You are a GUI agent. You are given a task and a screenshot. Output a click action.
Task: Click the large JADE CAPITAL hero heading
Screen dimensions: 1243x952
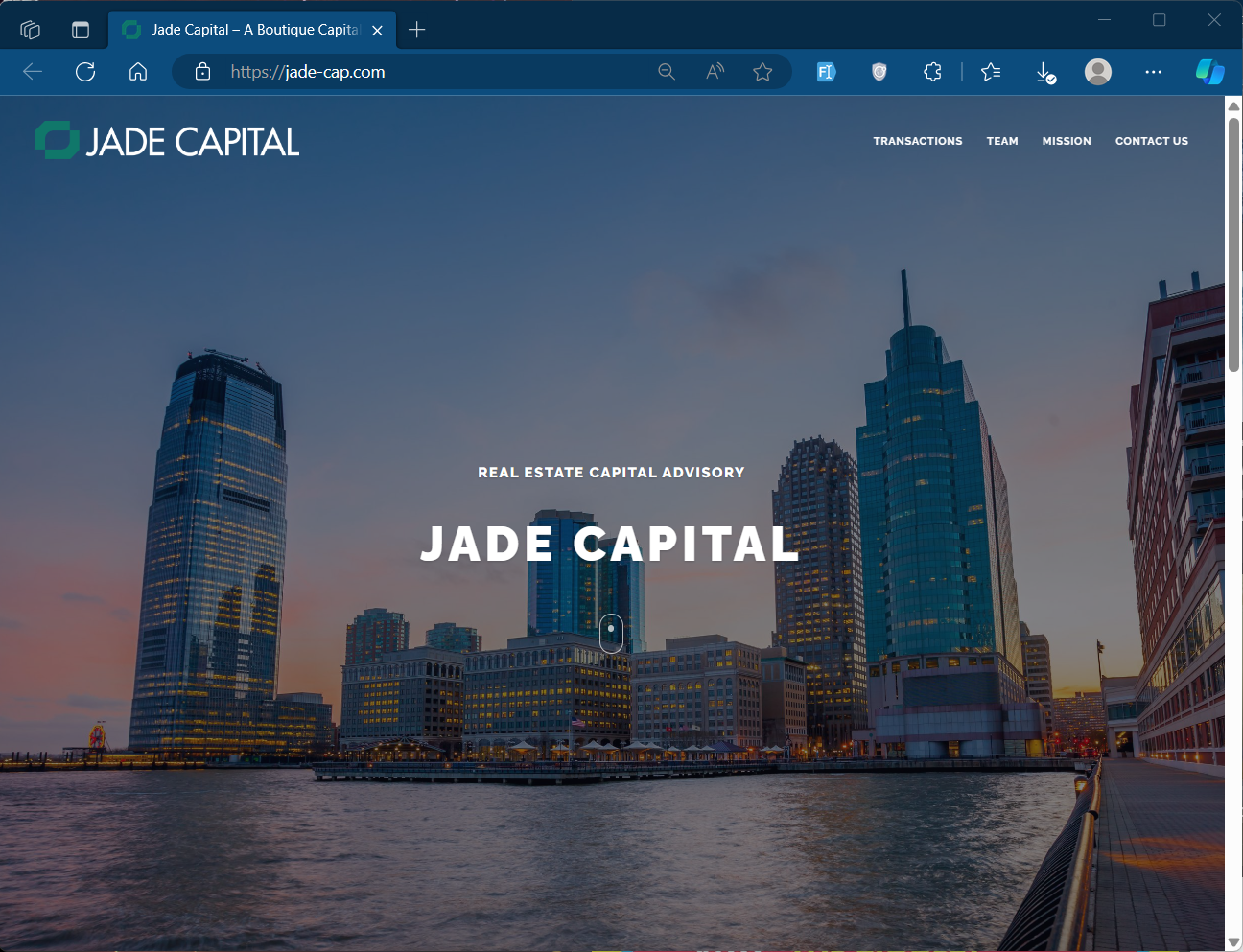pos(610,544)
